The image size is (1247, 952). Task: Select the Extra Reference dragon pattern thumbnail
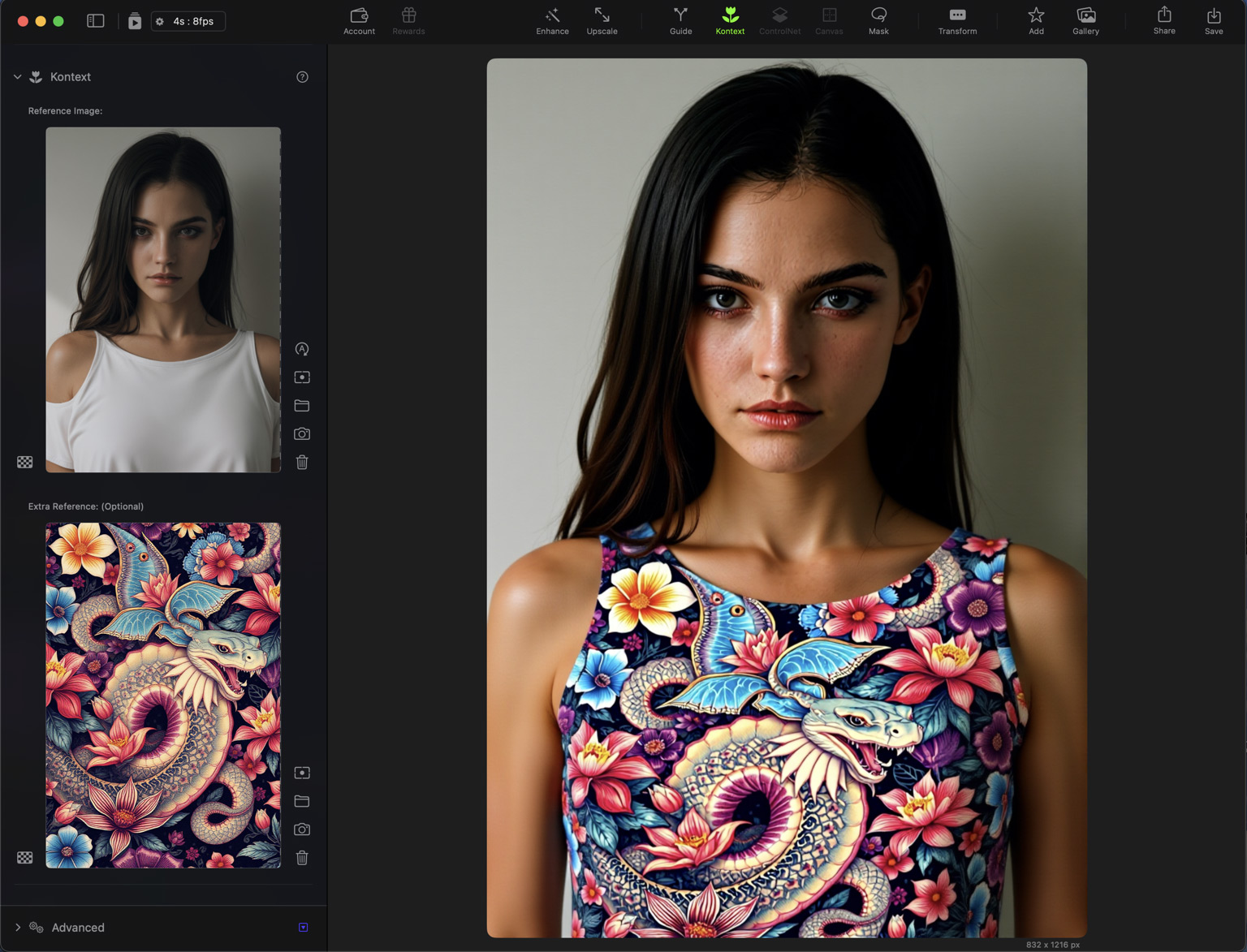pos(163,696)
